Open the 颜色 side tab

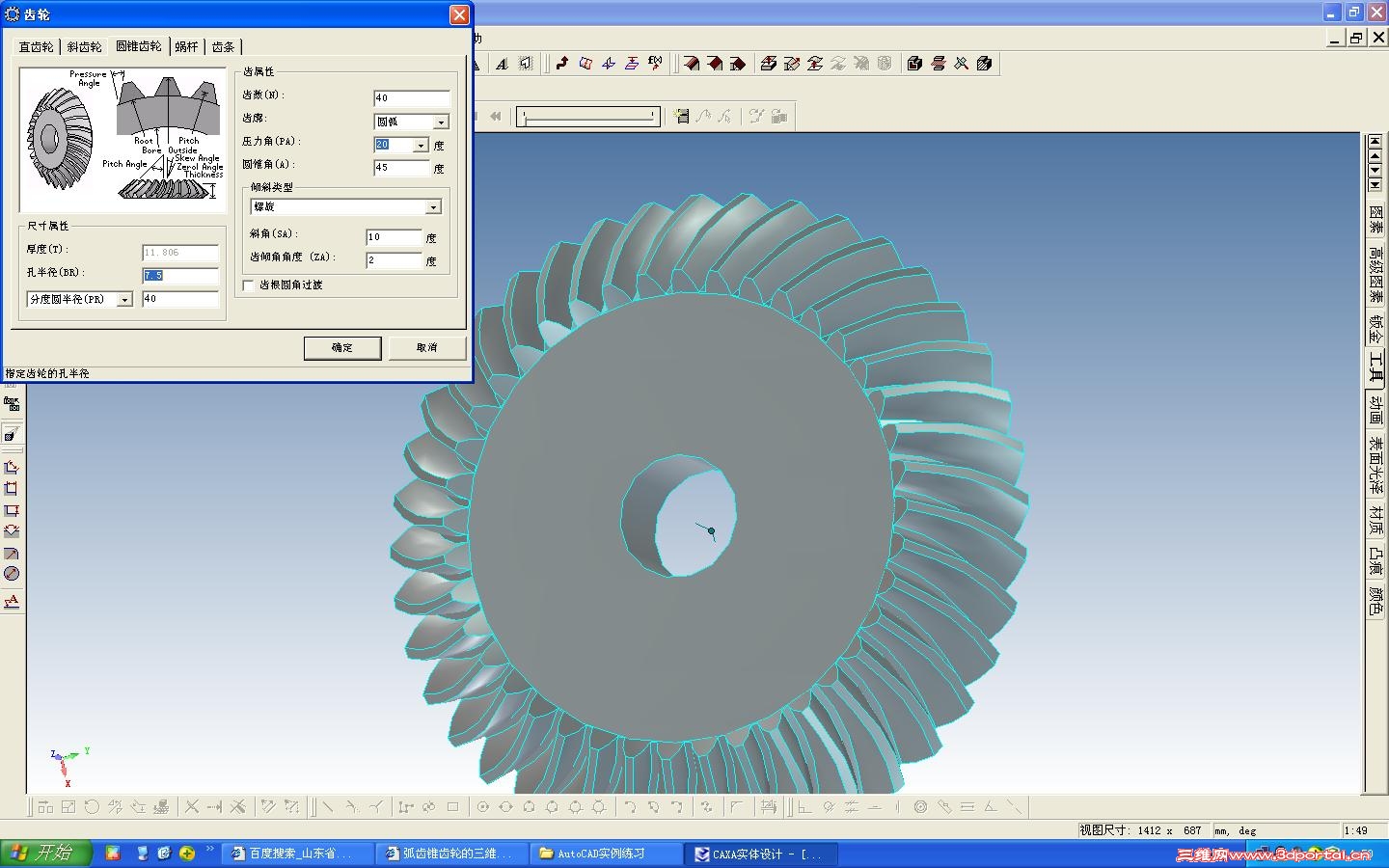coord(1375,603)
